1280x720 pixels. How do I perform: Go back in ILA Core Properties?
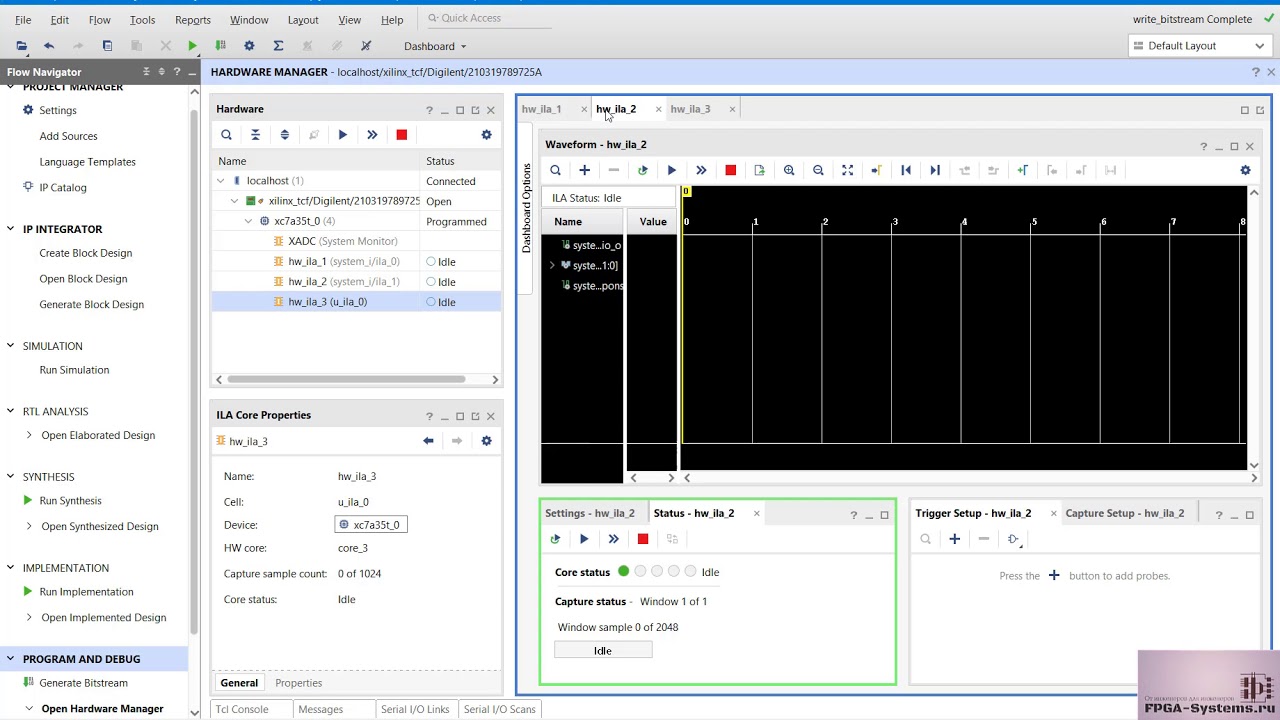tap(428, 441)
